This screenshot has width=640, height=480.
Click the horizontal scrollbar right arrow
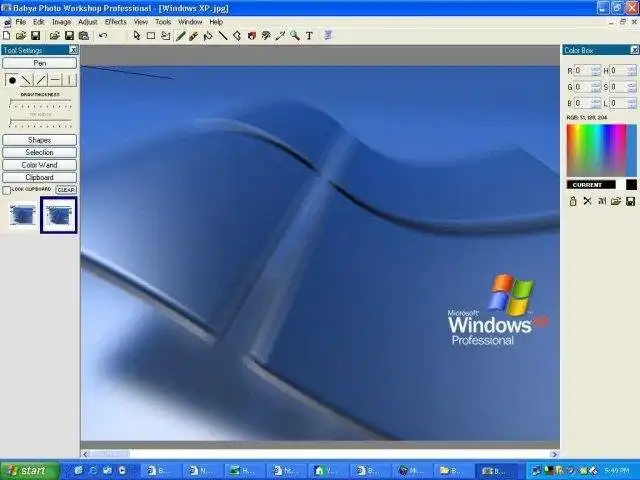tap(554, 454)
